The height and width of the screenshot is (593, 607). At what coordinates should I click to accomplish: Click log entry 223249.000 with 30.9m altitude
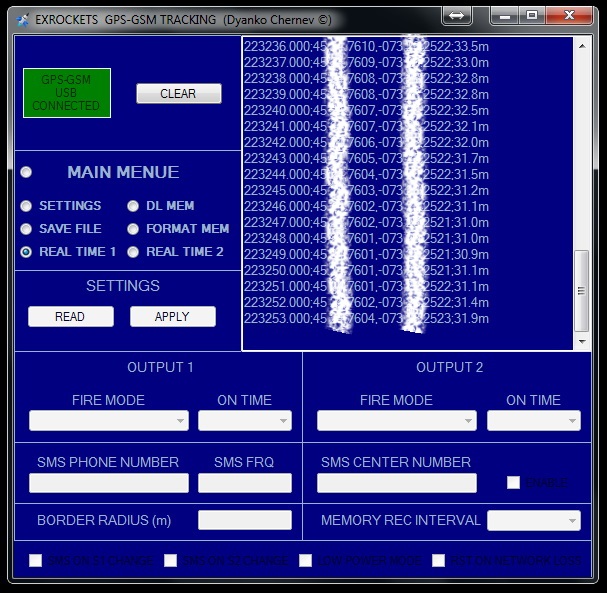coord(366,255)
